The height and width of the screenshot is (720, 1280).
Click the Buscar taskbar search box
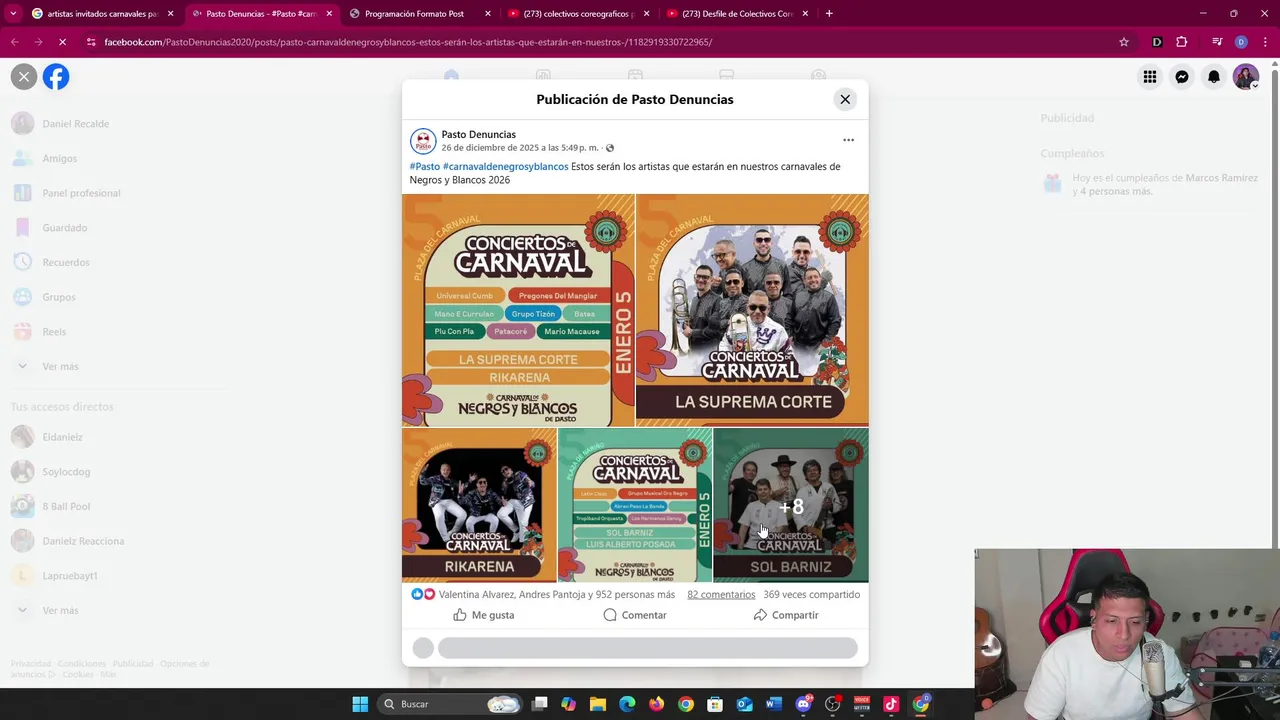(449, 704)
